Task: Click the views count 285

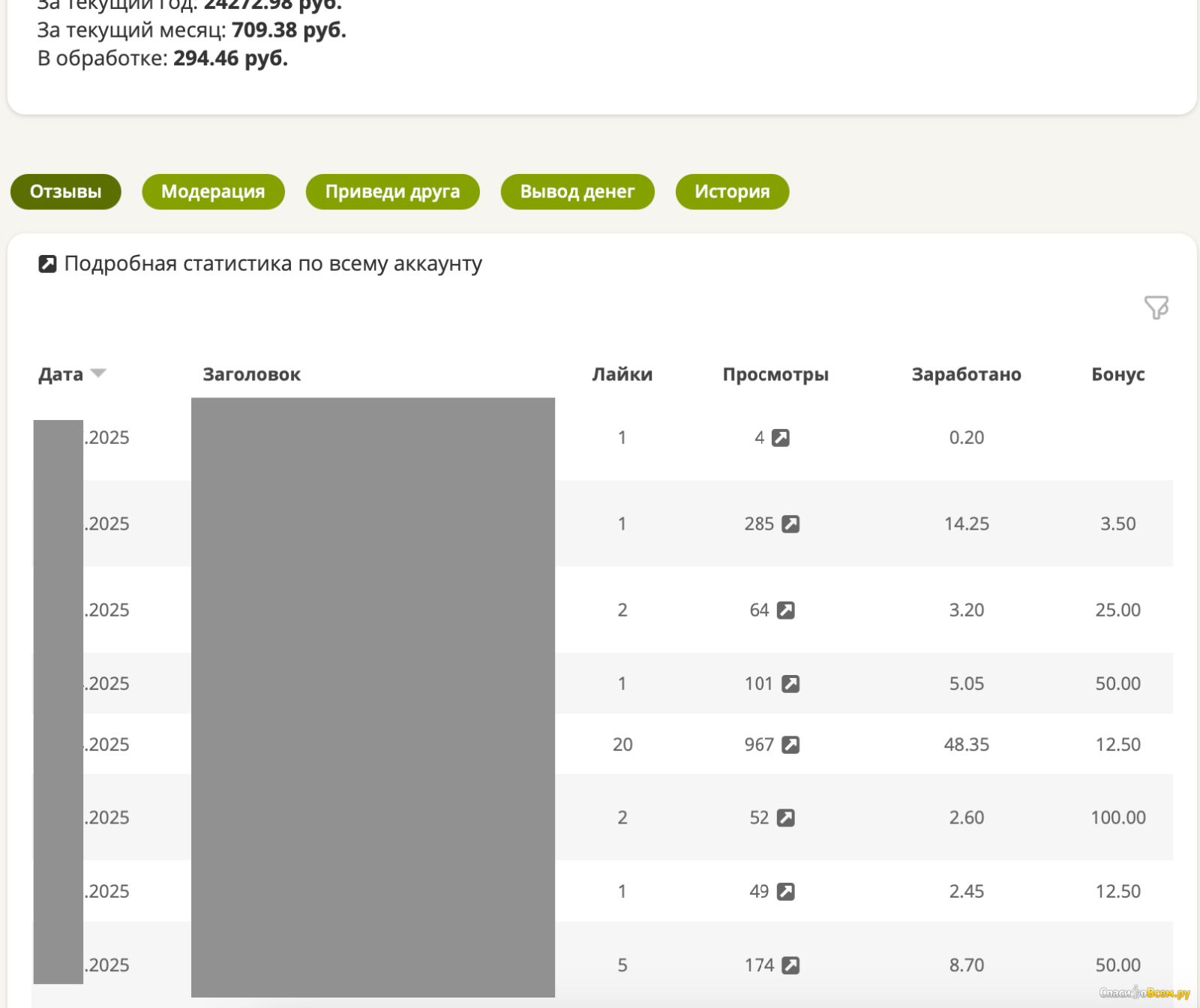Action: click(x=759, y=524)
